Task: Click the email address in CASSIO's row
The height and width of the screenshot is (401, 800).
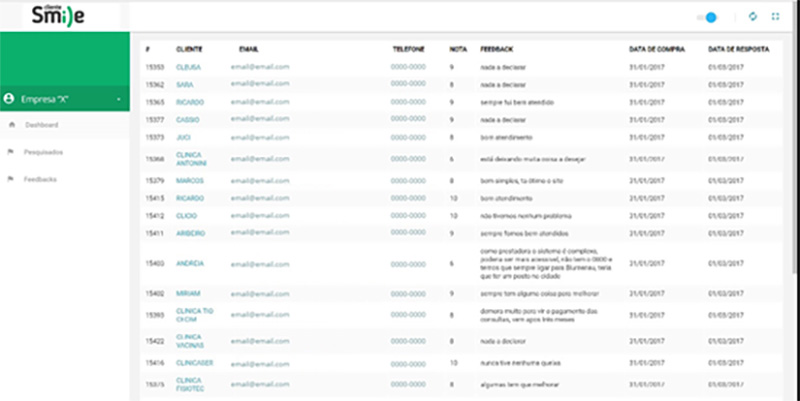Action: pyautogui.click(x=260, y=119)
